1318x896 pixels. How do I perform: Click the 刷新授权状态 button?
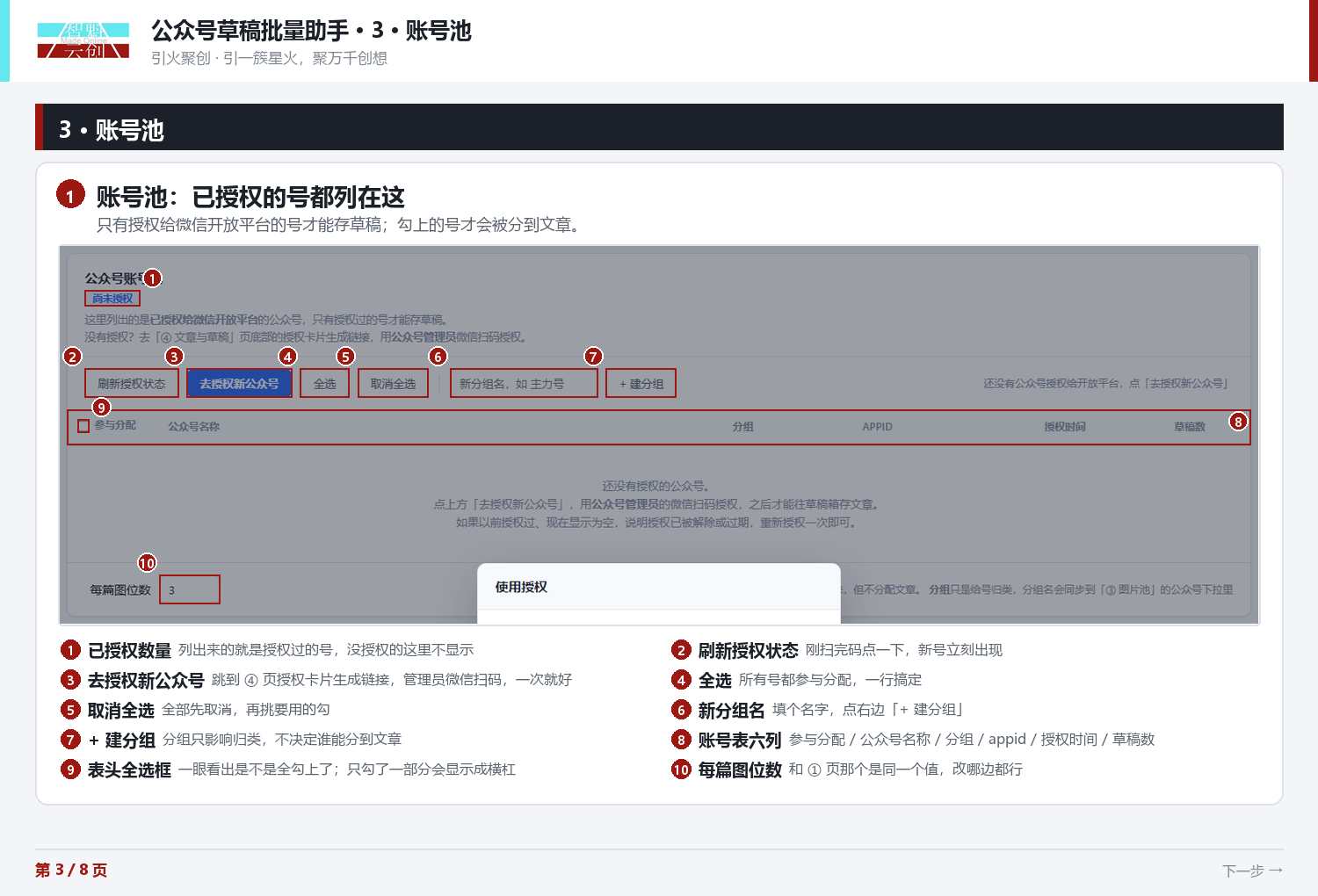[x=132, y=384]
